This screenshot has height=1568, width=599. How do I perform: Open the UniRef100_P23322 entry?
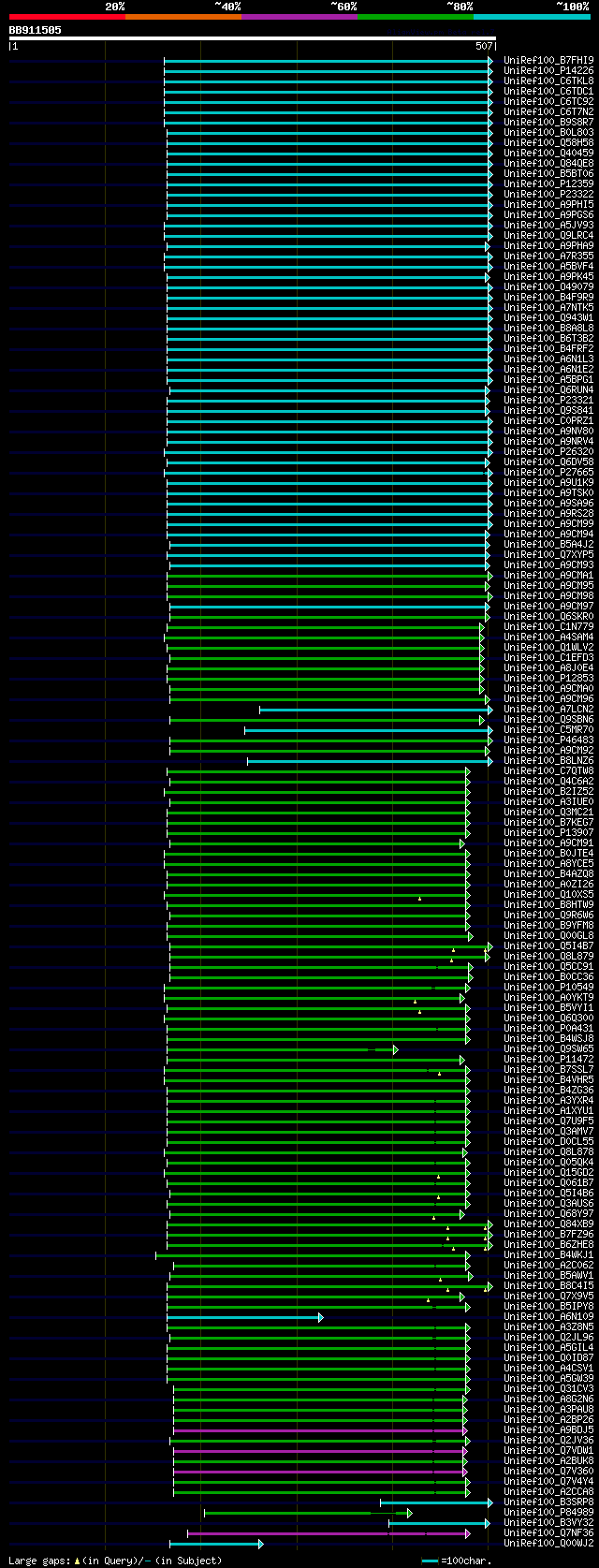point(548,194)
